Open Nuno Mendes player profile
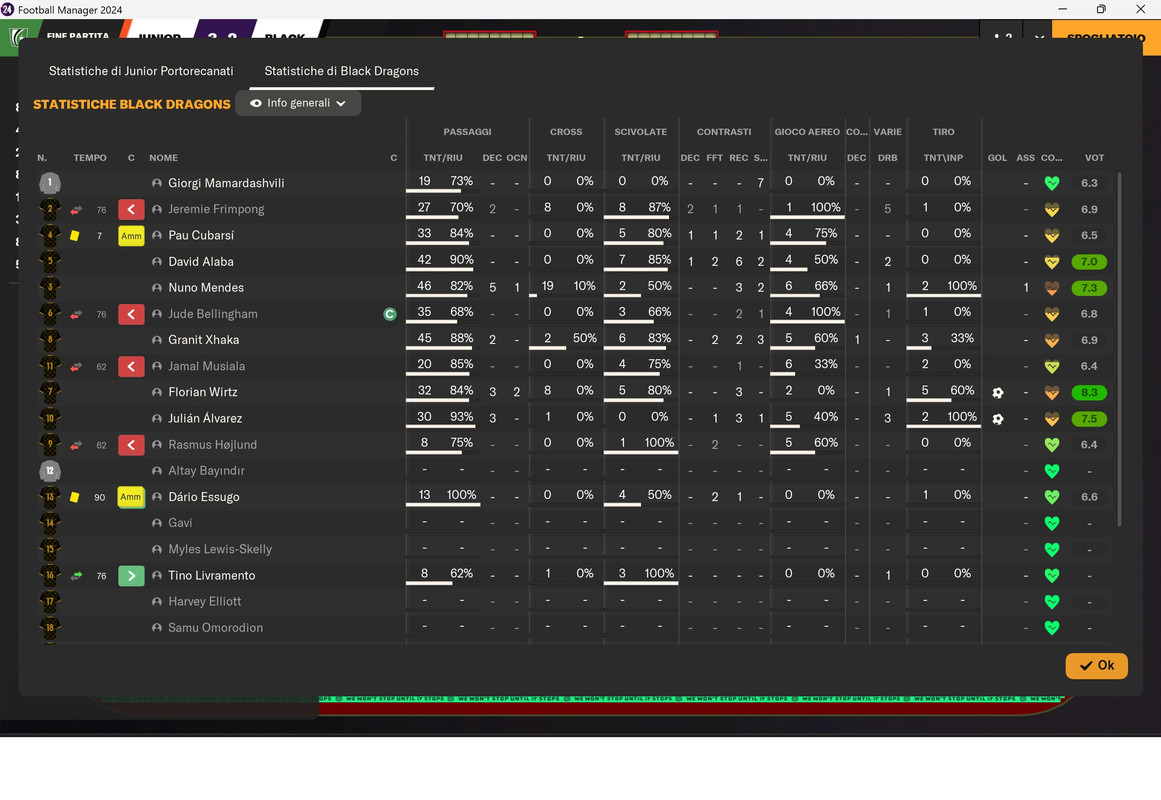This screenshot has height=800, width=1161. [x=206, y=287]
